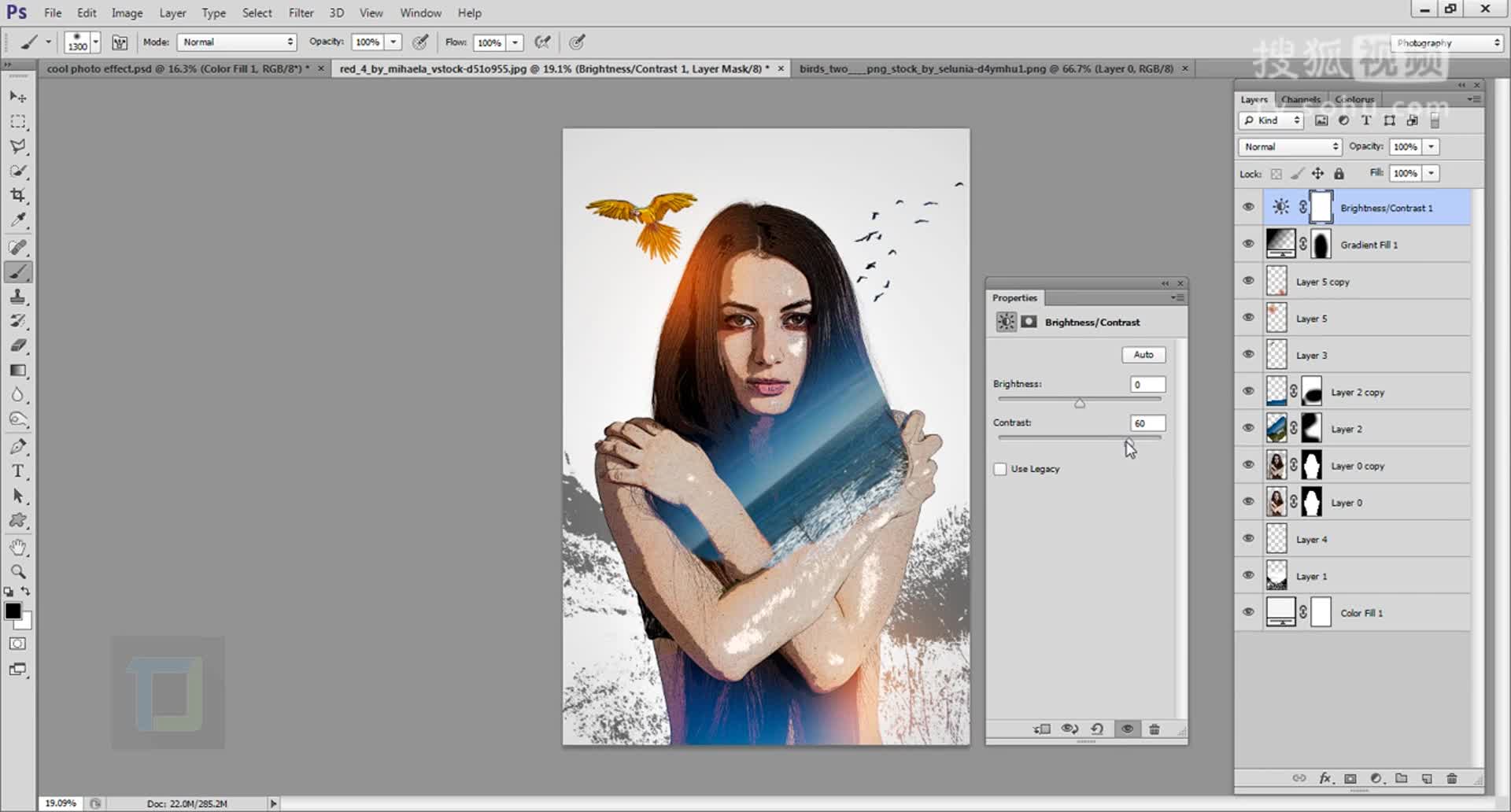This screenshot has height=812, width=1511.
Task: Toggle Quick Mask mode icon
Action: (17, 644)
